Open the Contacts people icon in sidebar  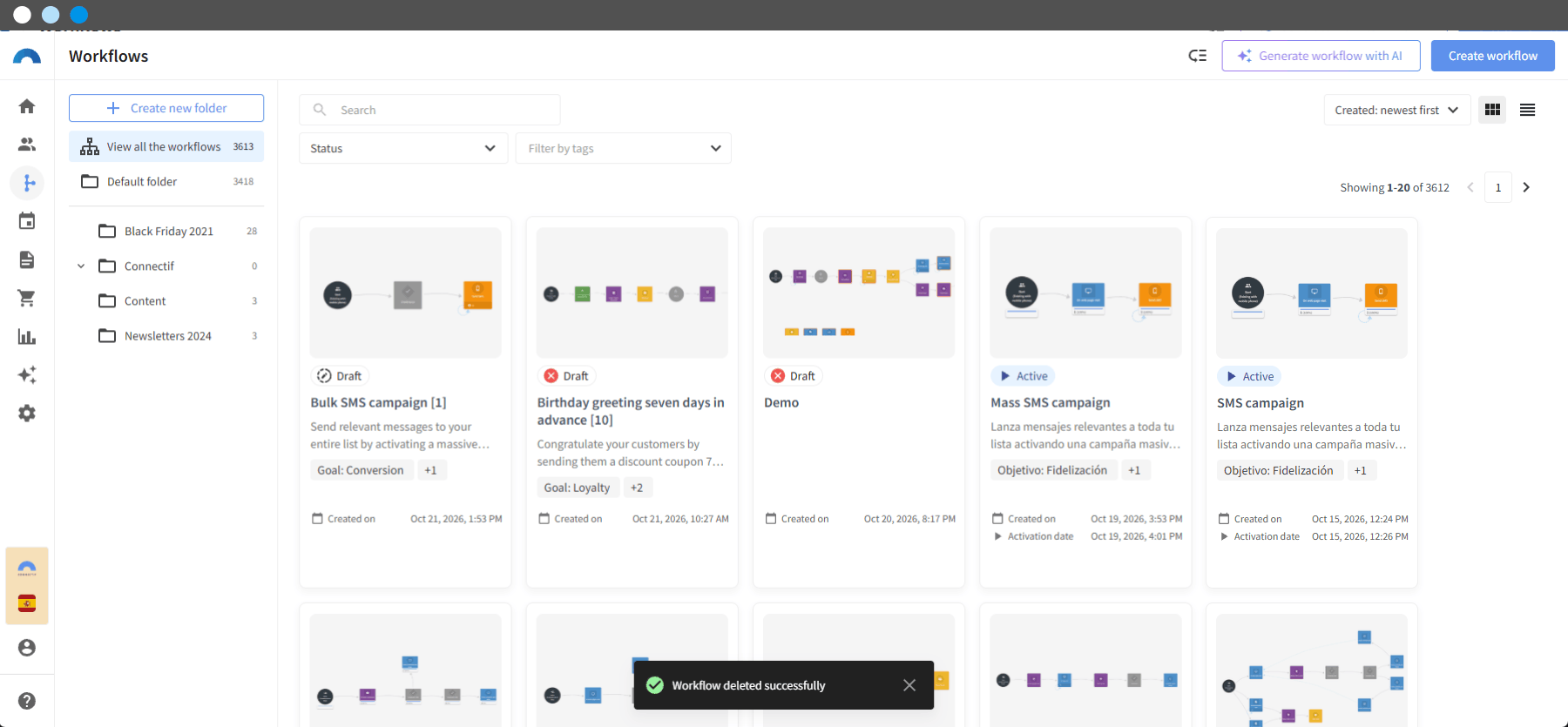tap(27, 145)
